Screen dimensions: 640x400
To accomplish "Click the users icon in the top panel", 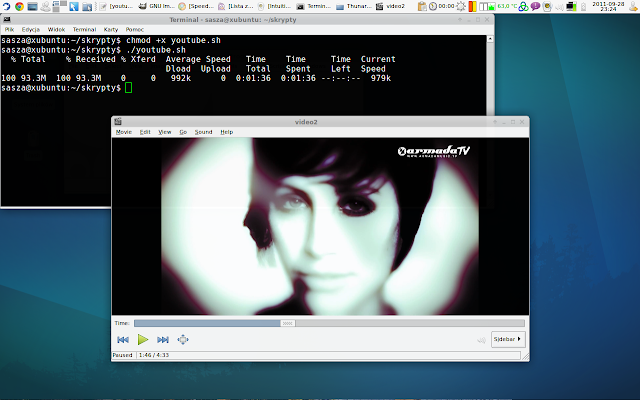I will (x=46, y=6).
